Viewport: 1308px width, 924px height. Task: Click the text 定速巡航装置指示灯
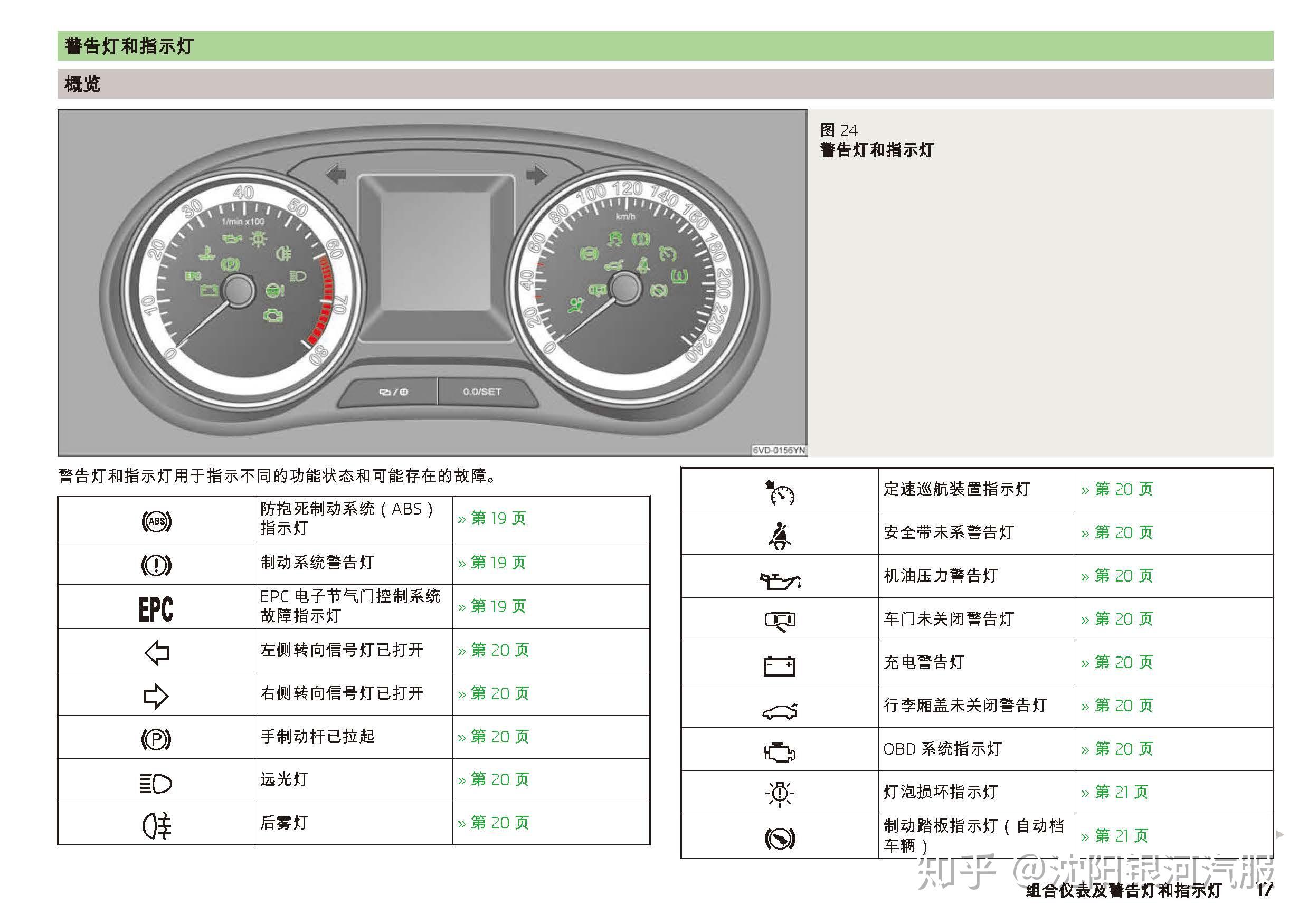[957, 489]
